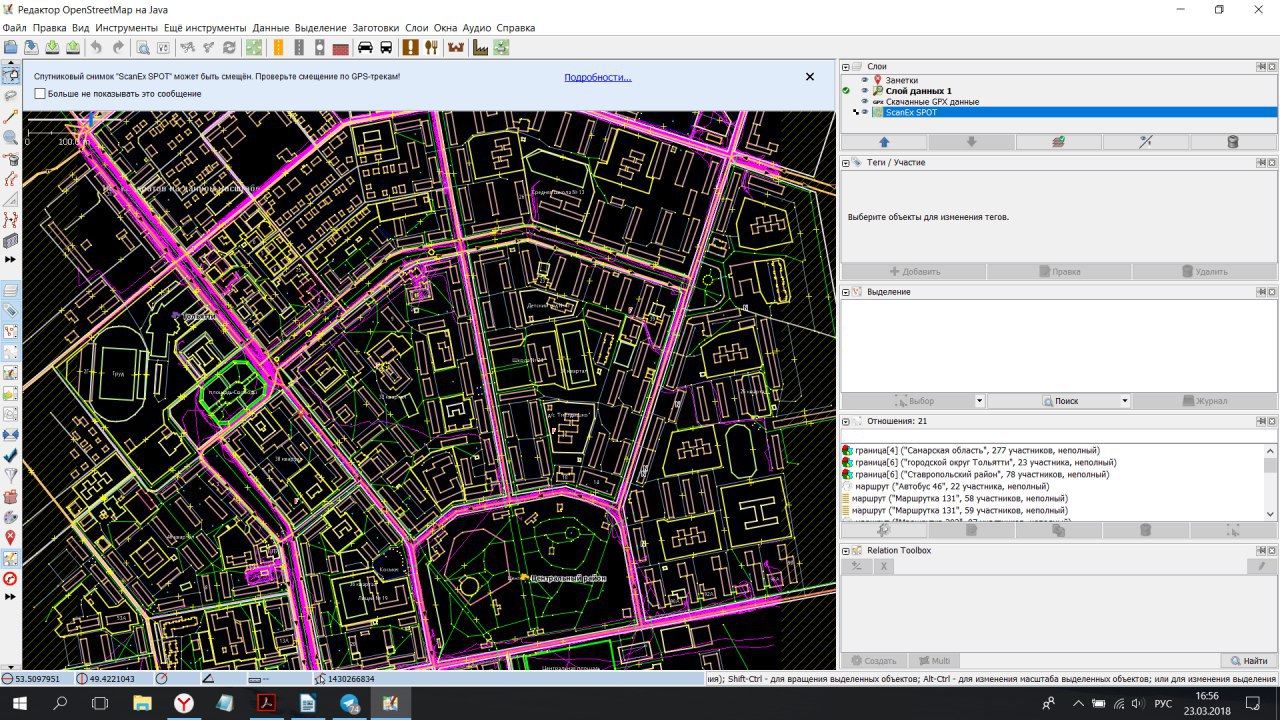
Task: Click the relations filter text field
Action: pyautogui.click(x=1058, y=436)
